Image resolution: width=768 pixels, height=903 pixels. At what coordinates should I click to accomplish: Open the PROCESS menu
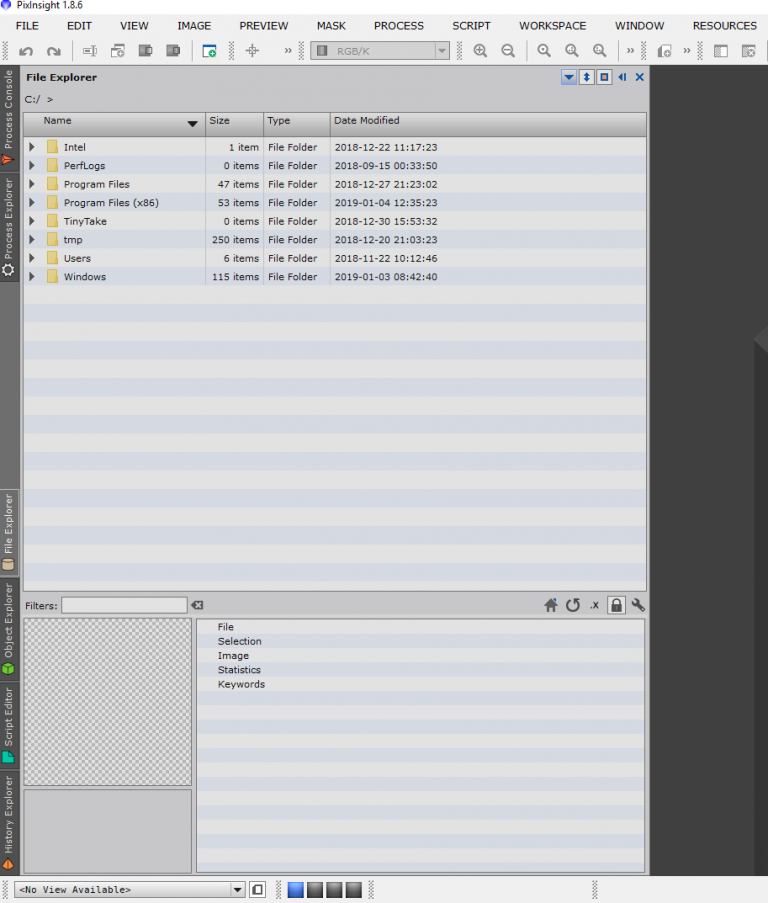point(398,26)
